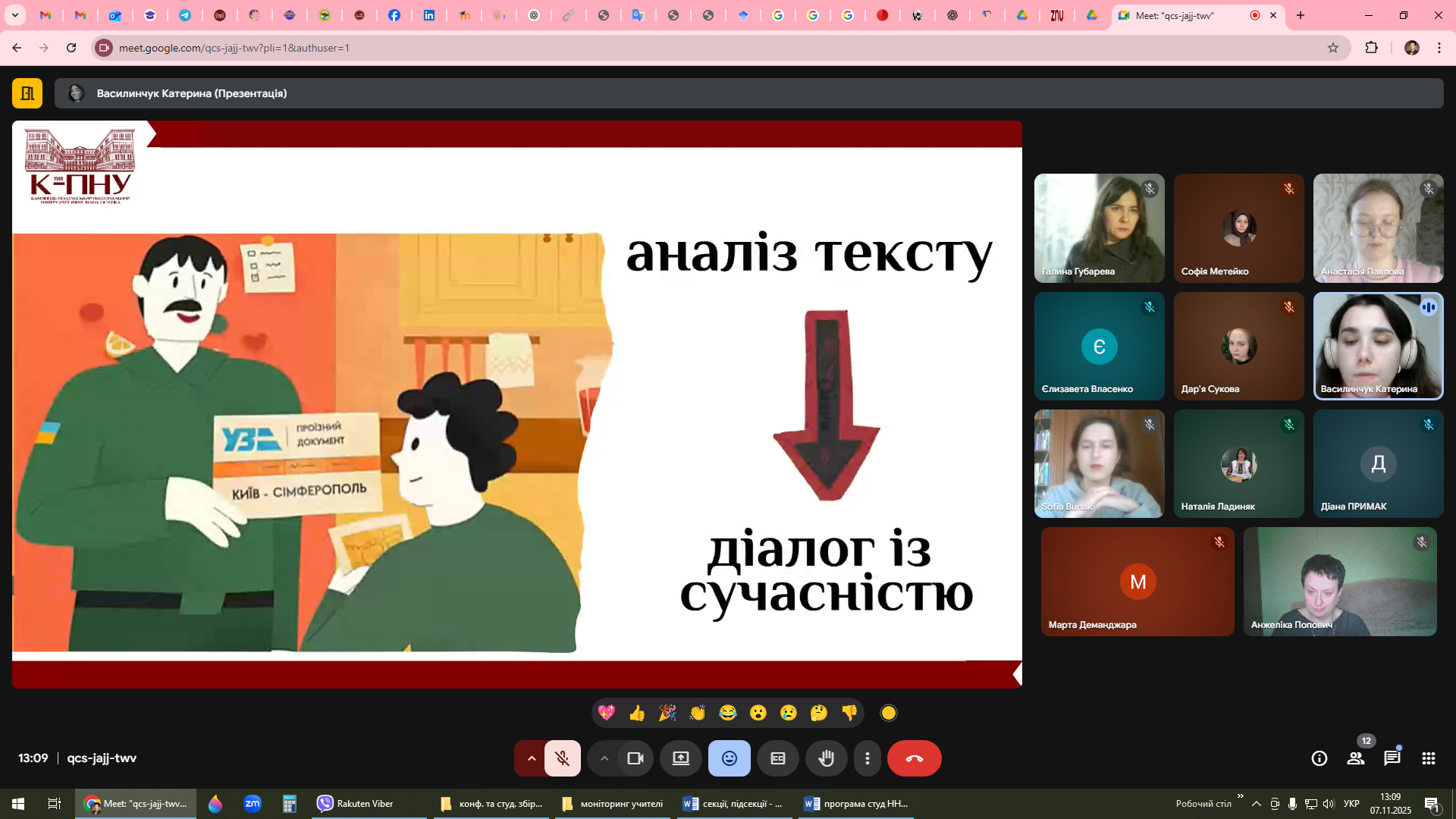The width and height of the screenshot is (1456, 819).
Task: Send the thumbs up reaction
Action: click(x=637, y=713)
